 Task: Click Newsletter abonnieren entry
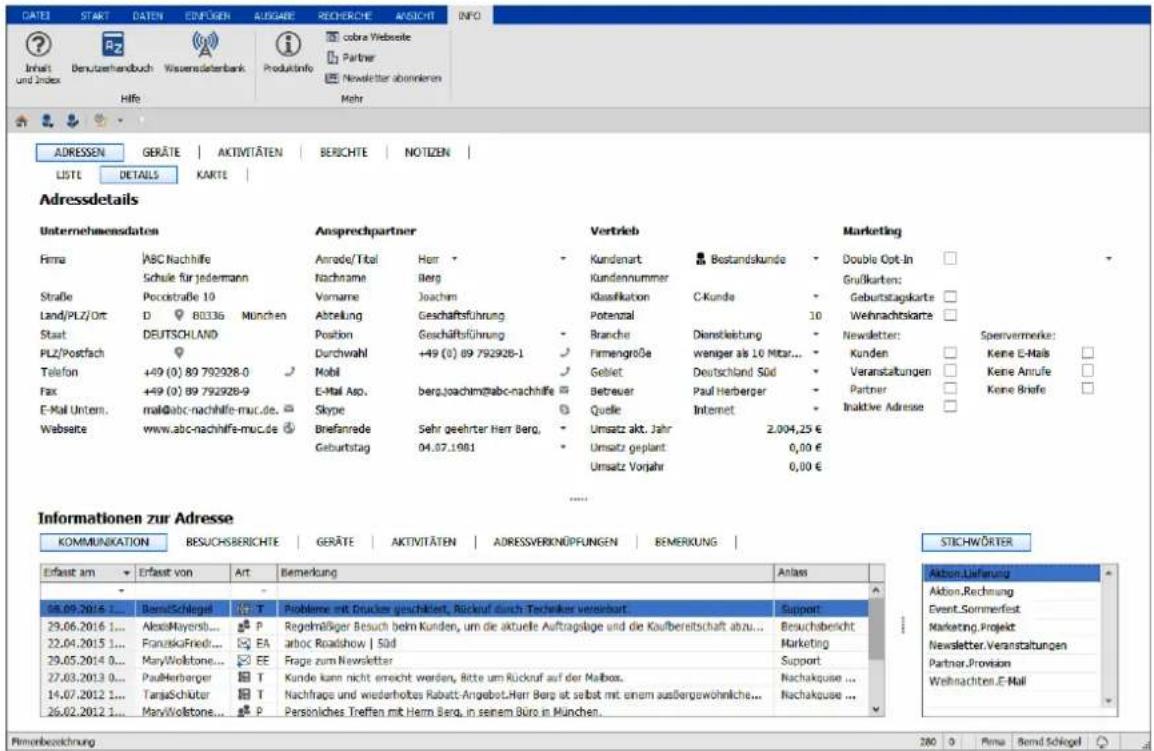383,78
